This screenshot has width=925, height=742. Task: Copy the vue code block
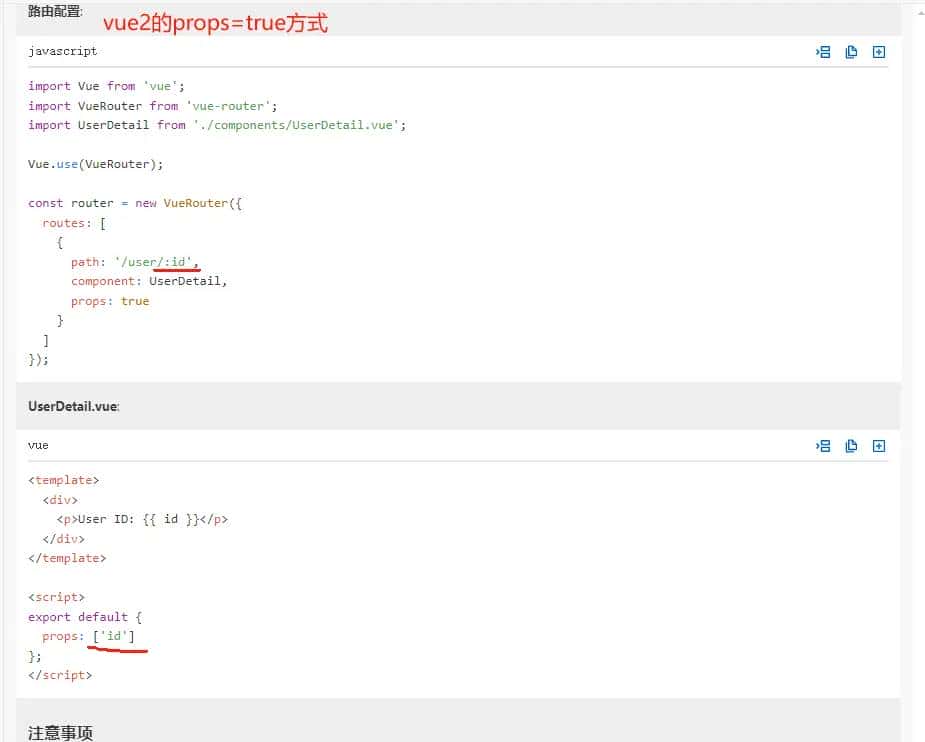pyautogui.click(x=851, y=446)
